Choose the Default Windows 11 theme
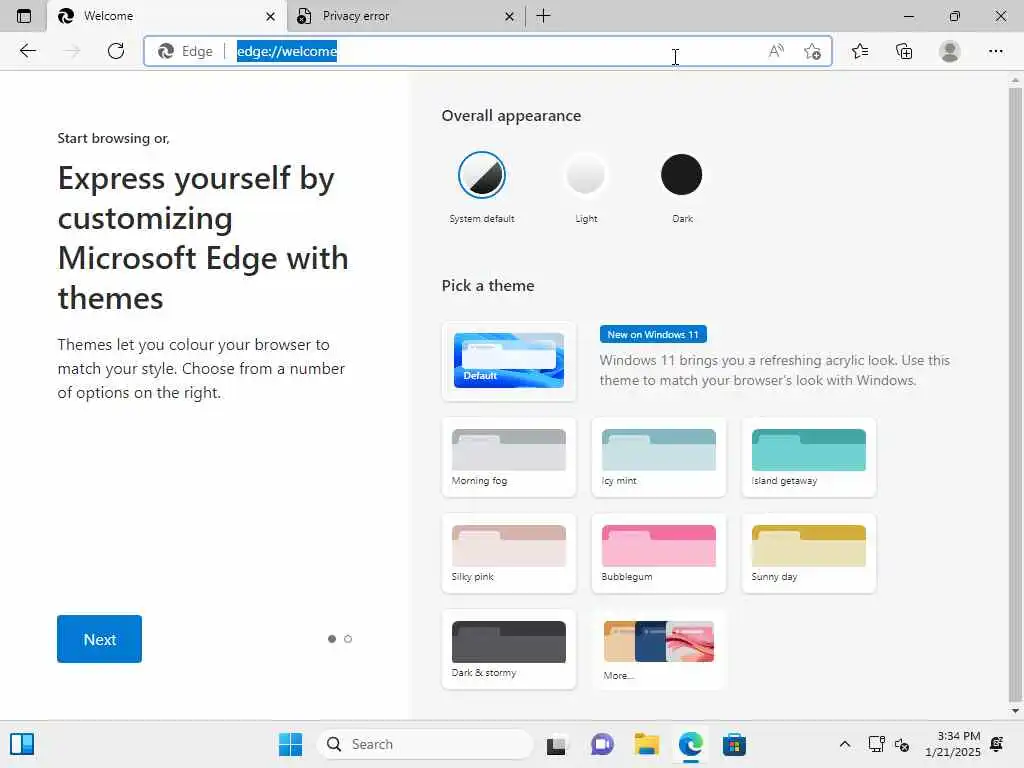Image resolution: width=1024 pixels, height=768 pixels. pyautogui.click(x=509, y=360)
